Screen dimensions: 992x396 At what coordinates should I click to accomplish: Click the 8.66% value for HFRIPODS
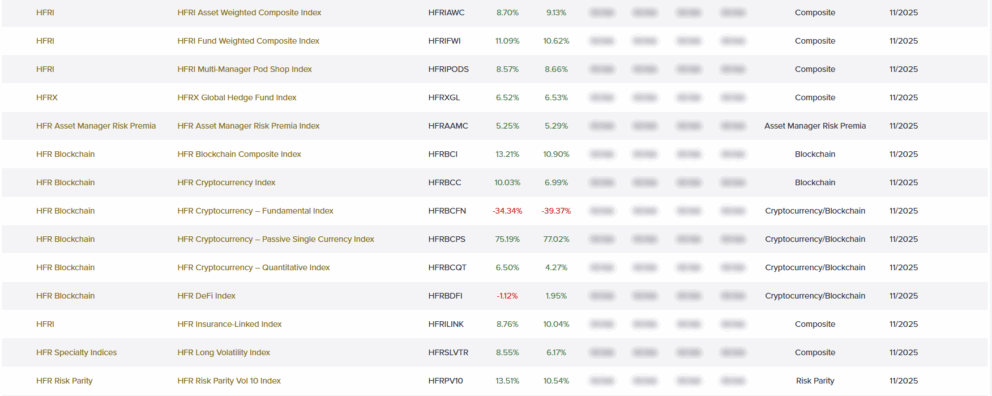click(x=556, y=69)
